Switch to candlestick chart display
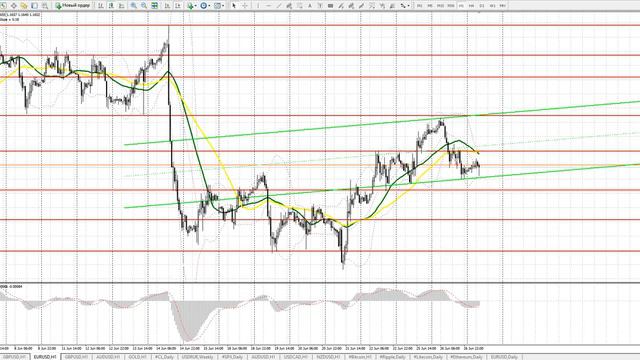Viewport: 640px width, 360px height. pos(111,6)
